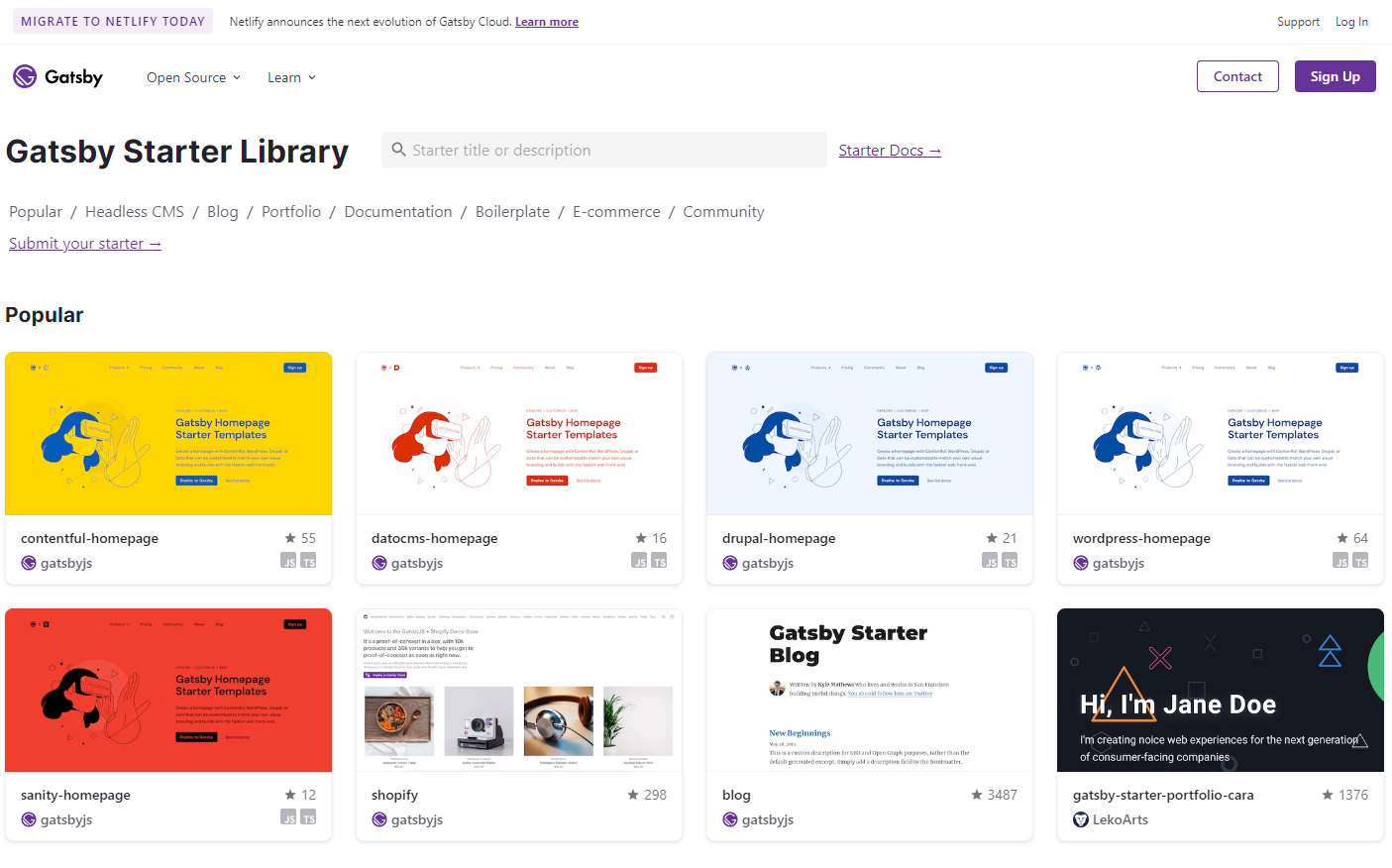Screen dimensions: 1392x868
Task: Select the Blog category filter
Action: [x=223, y=211]
